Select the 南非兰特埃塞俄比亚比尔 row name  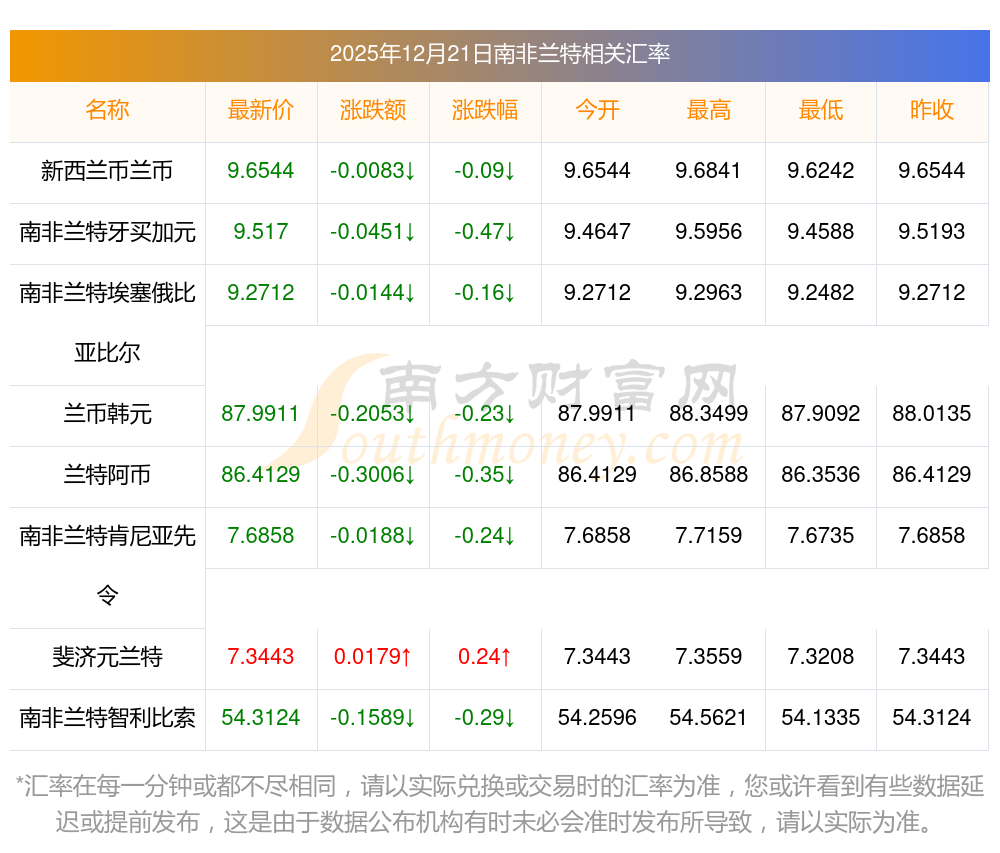click(107, 323)
